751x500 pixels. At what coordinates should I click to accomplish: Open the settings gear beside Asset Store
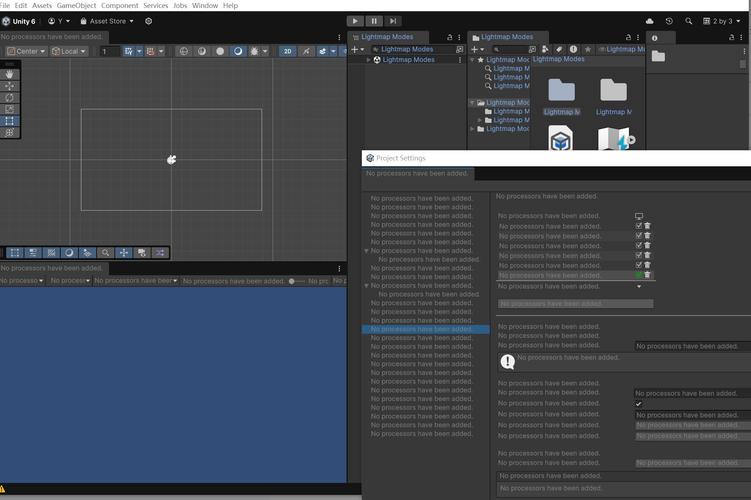[x=148, y=21]
